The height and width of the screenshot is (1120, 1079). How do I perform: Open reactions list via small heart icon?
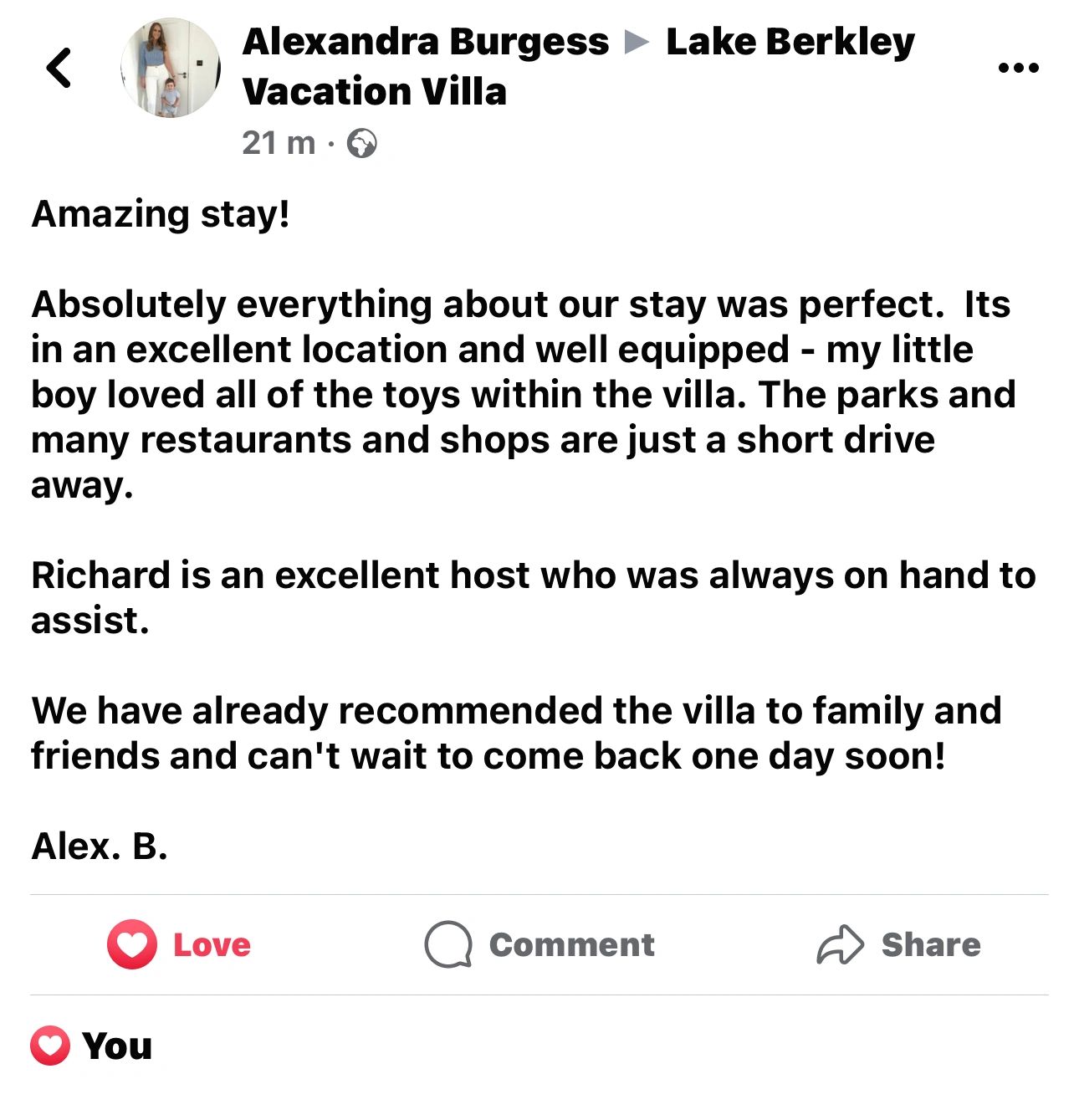50,1046
